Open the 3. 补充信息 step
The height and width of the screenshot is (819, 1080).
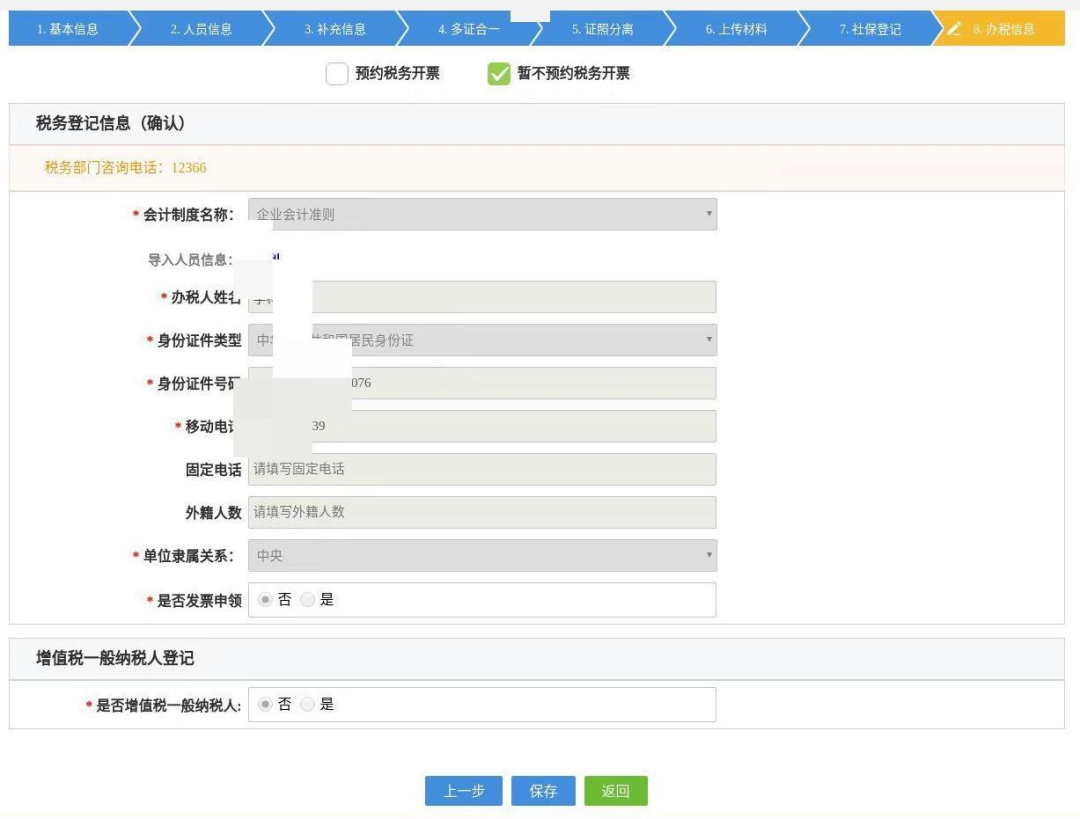336,29
